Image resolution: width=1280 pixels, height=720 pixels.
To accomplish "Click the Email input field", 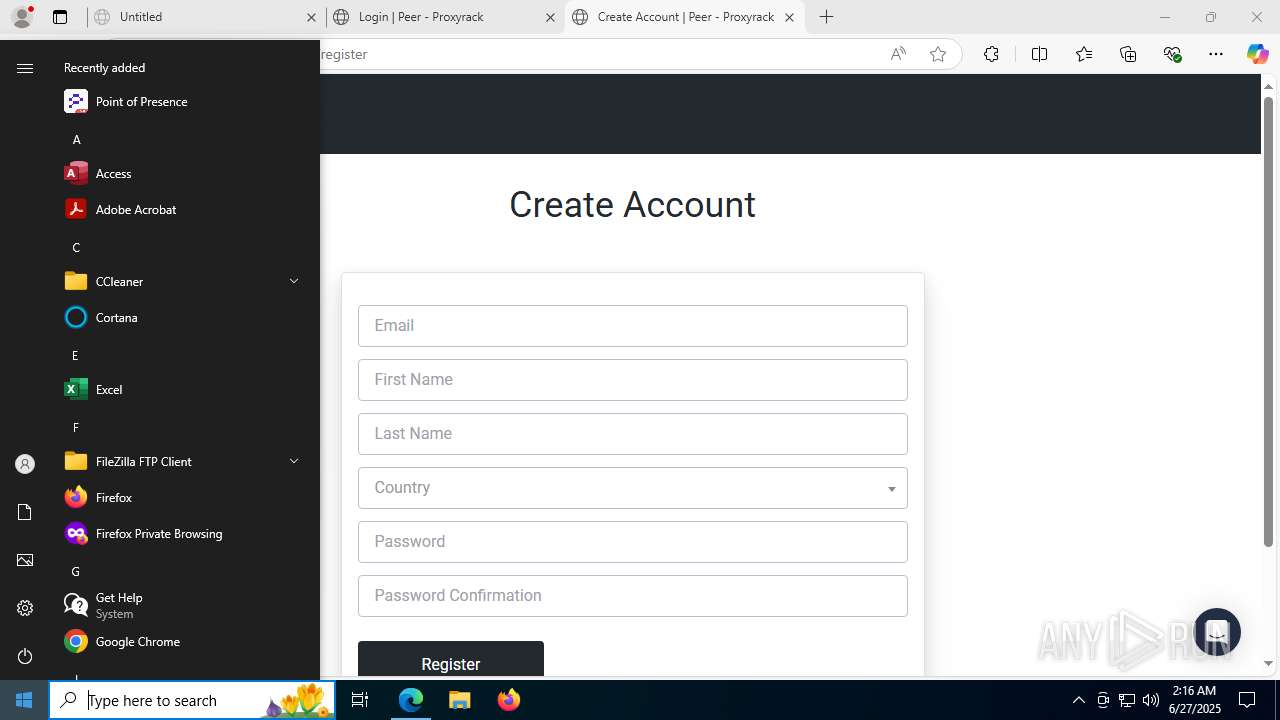I will click(x=633, y=326).
